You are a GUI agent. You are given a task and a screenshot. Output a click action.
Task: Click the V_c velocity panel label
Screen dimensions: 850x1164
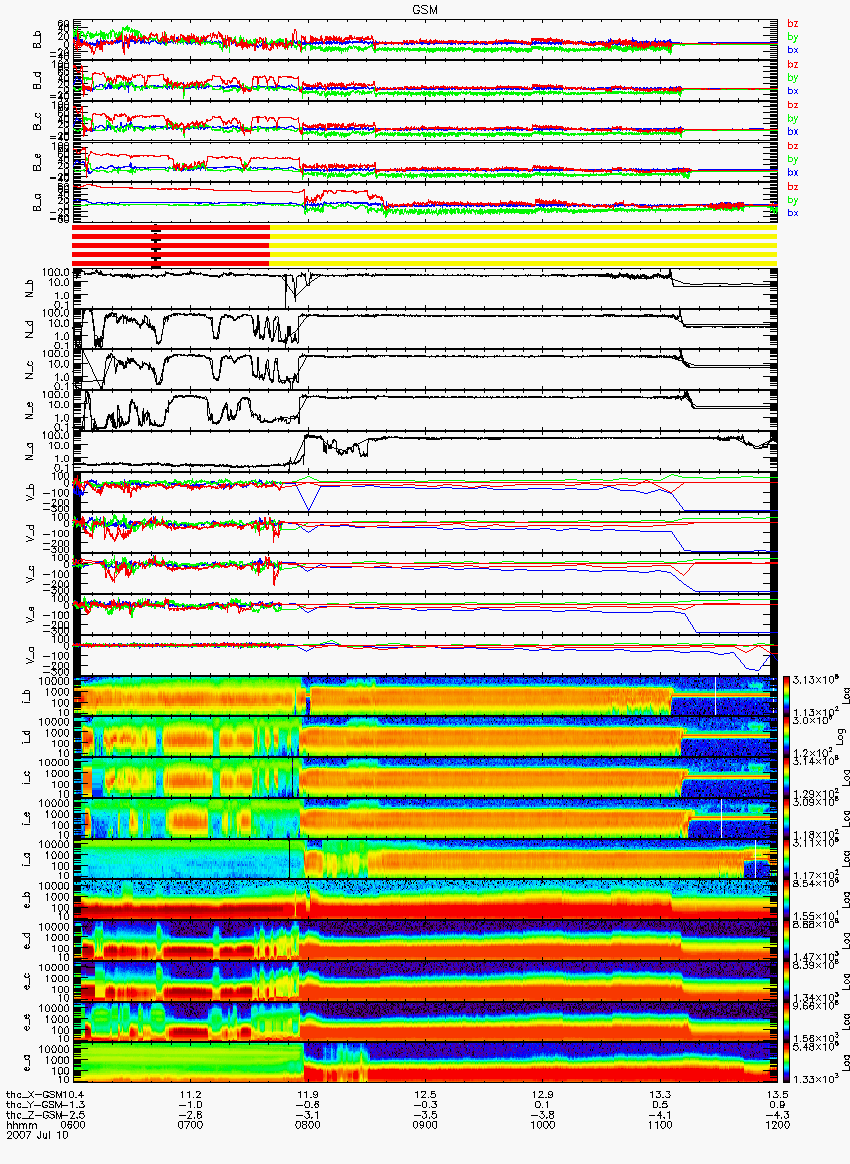30,574
